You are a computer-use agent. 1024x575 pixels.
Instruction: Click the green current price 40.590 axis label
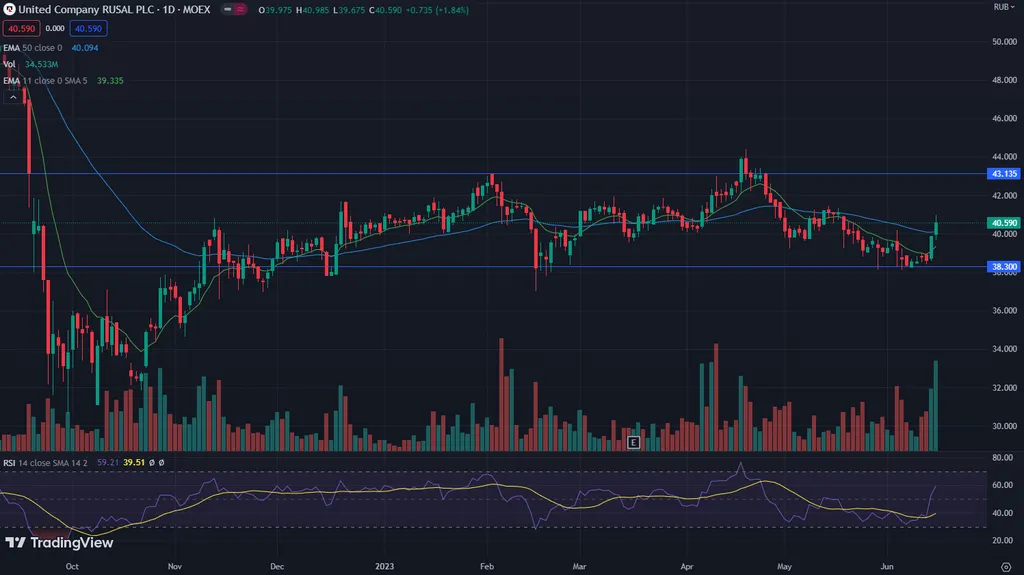(x=1002, y=223)
